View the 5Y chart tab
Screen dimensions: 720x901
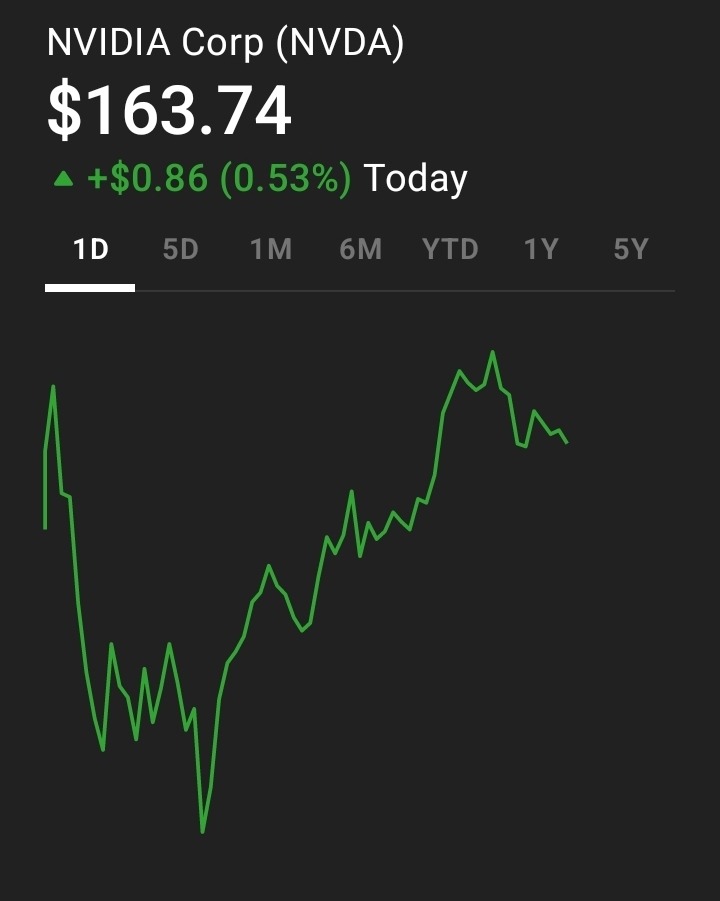coord(630,249)
